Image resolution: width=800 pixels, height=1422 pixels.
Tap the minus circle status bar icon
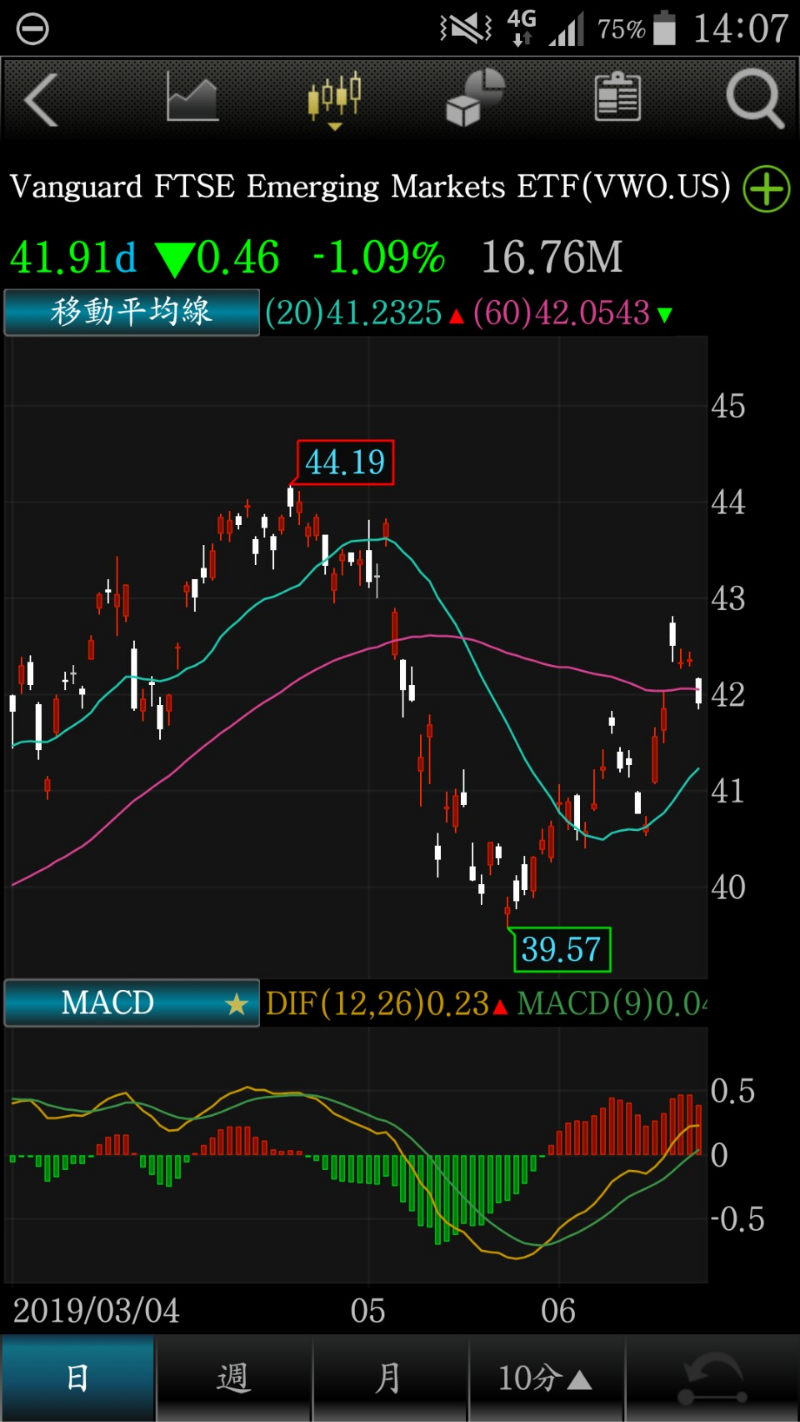32,29
